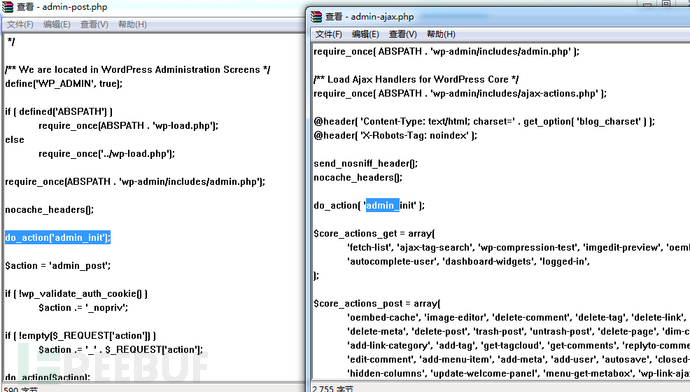Open 查看(V) menu in admin-post.php window
Image resolution: width=690 pixels, height=392 pixels.
(x=94, y=25)
